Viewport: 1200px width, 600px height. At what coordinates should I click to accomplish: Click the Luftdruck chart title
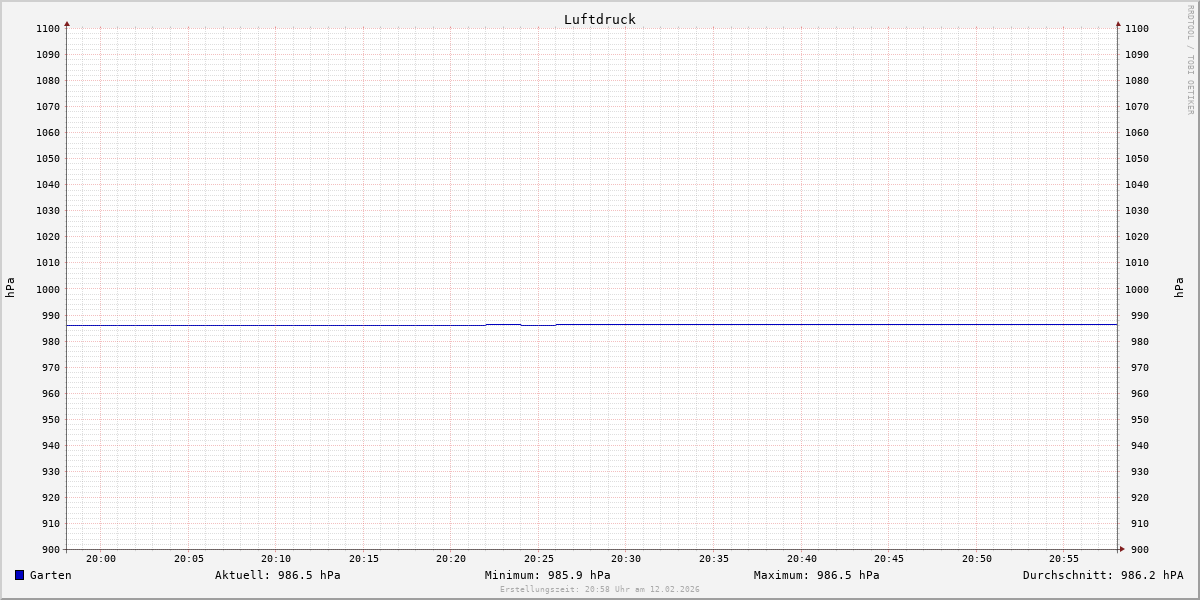coord(599,19)
